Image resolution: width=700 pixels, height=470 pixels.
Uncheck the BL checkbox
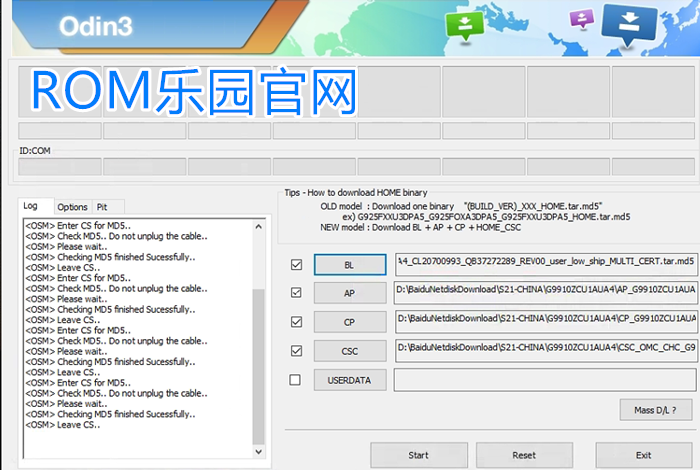[296, 265]
